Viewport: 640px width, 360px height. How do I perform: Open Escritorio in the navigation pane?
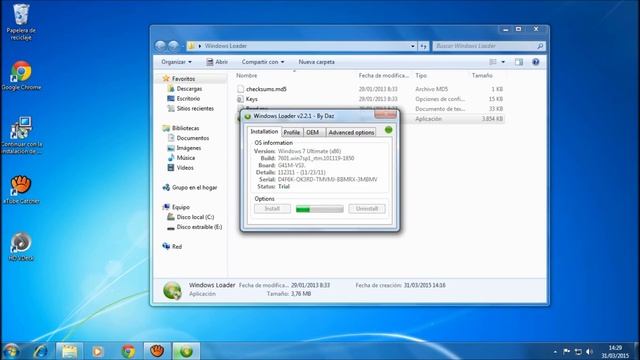click(184, 98)
